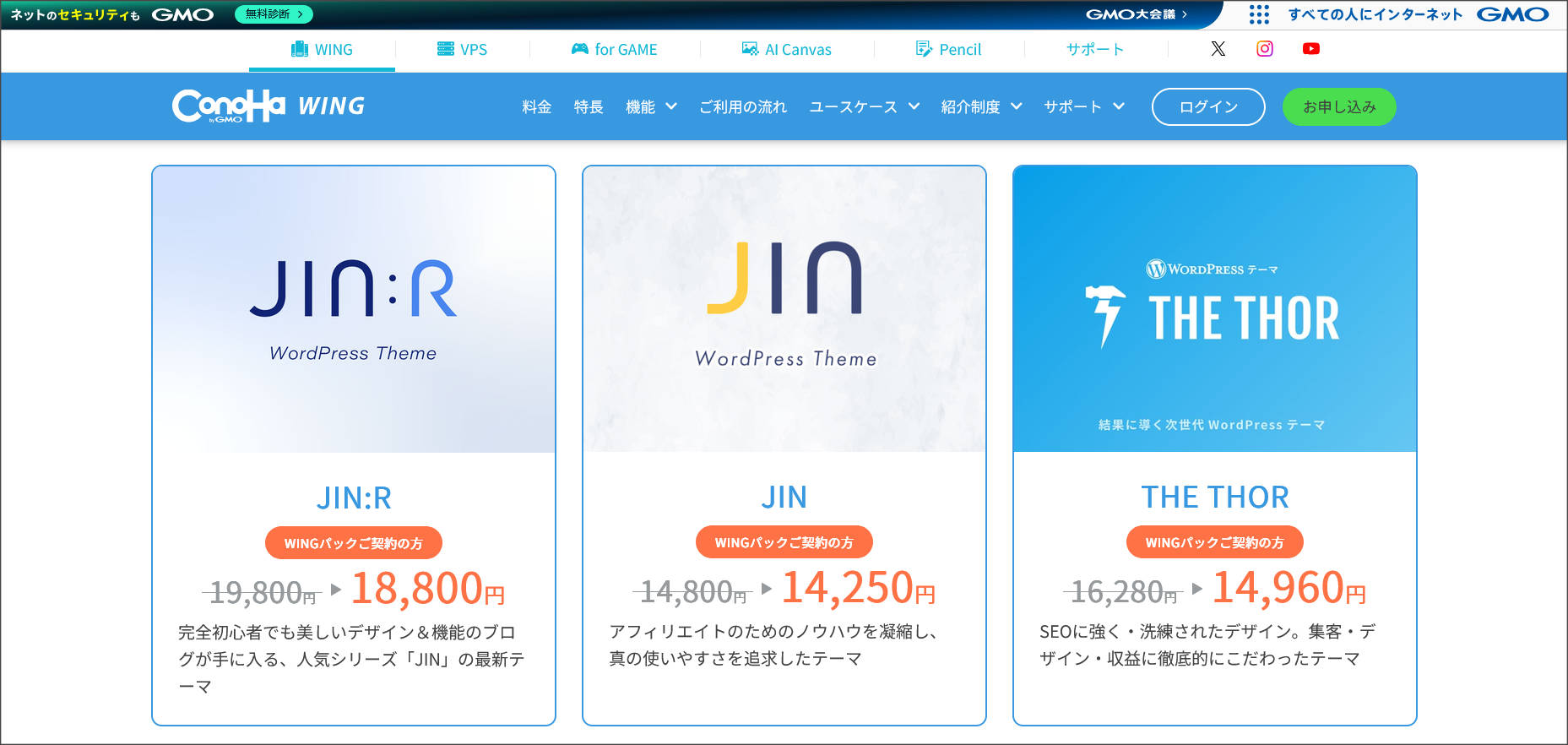The image size is (1568, 745).
Task: Click the struck-through 14,800円 price
Action: (x=692, y=592)
